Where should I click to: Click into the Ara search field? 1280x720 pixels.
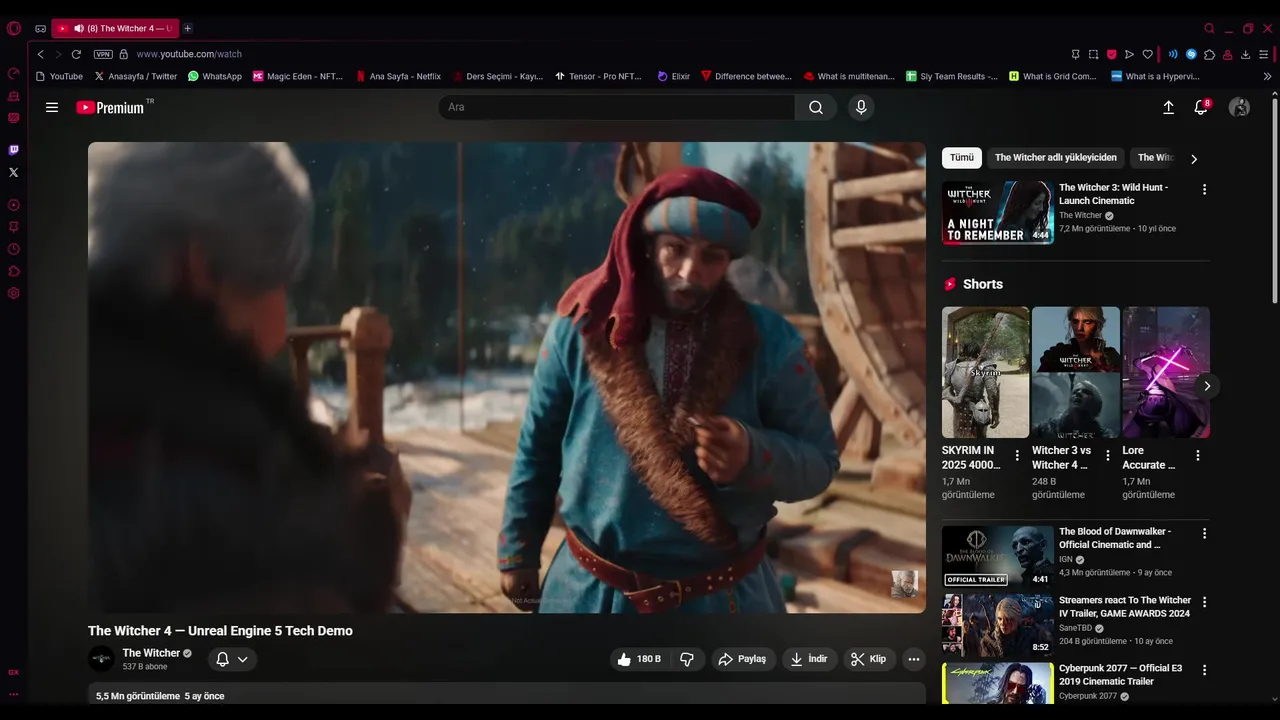point(616,107)
